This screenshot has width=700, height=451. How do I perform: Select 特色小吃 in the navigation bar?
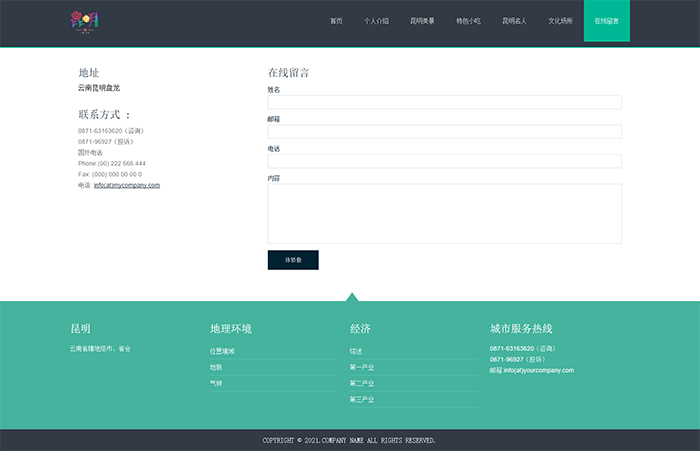[468, 21]
